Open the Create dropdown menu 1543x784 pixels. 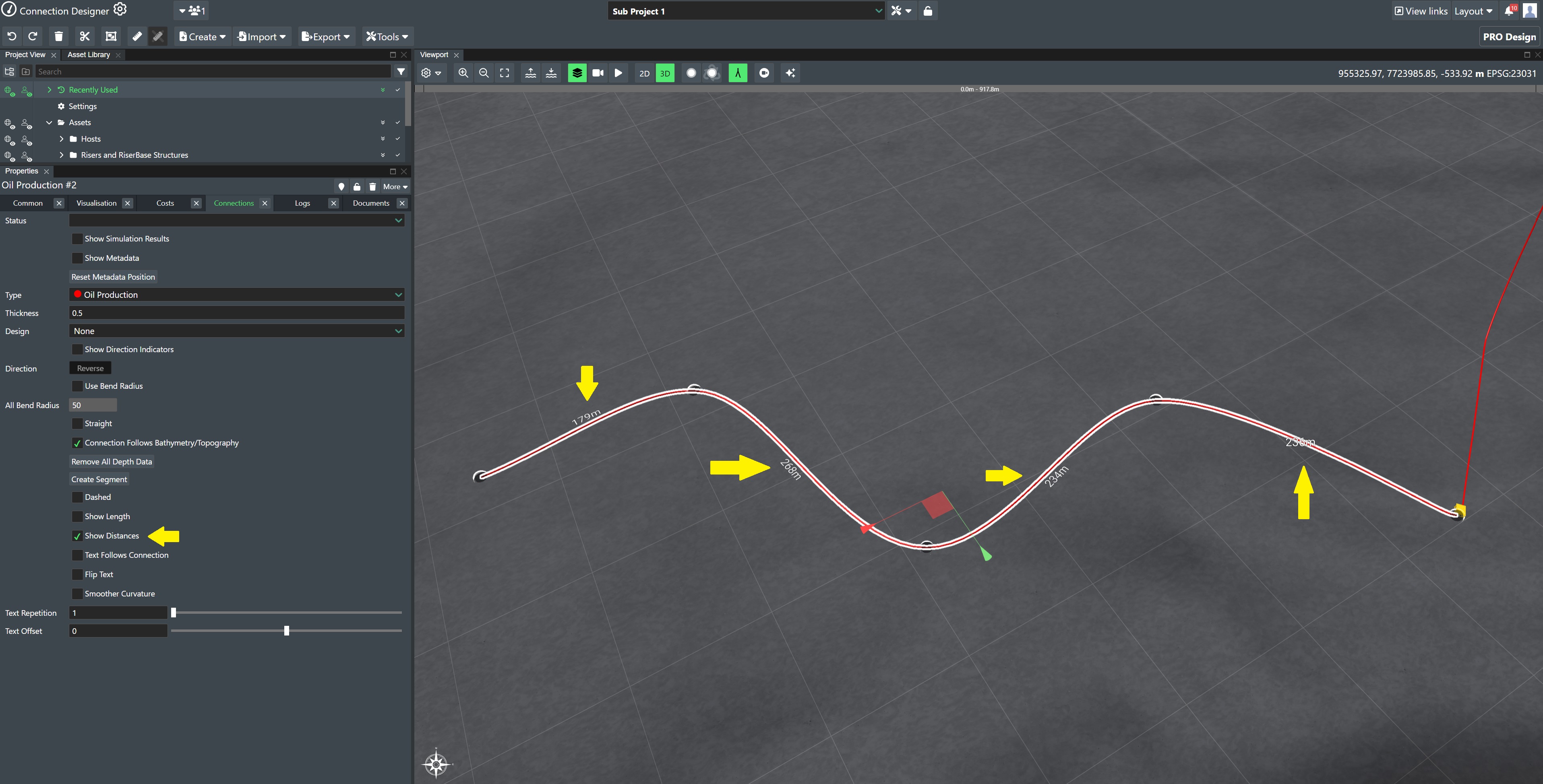coord(203,37)
